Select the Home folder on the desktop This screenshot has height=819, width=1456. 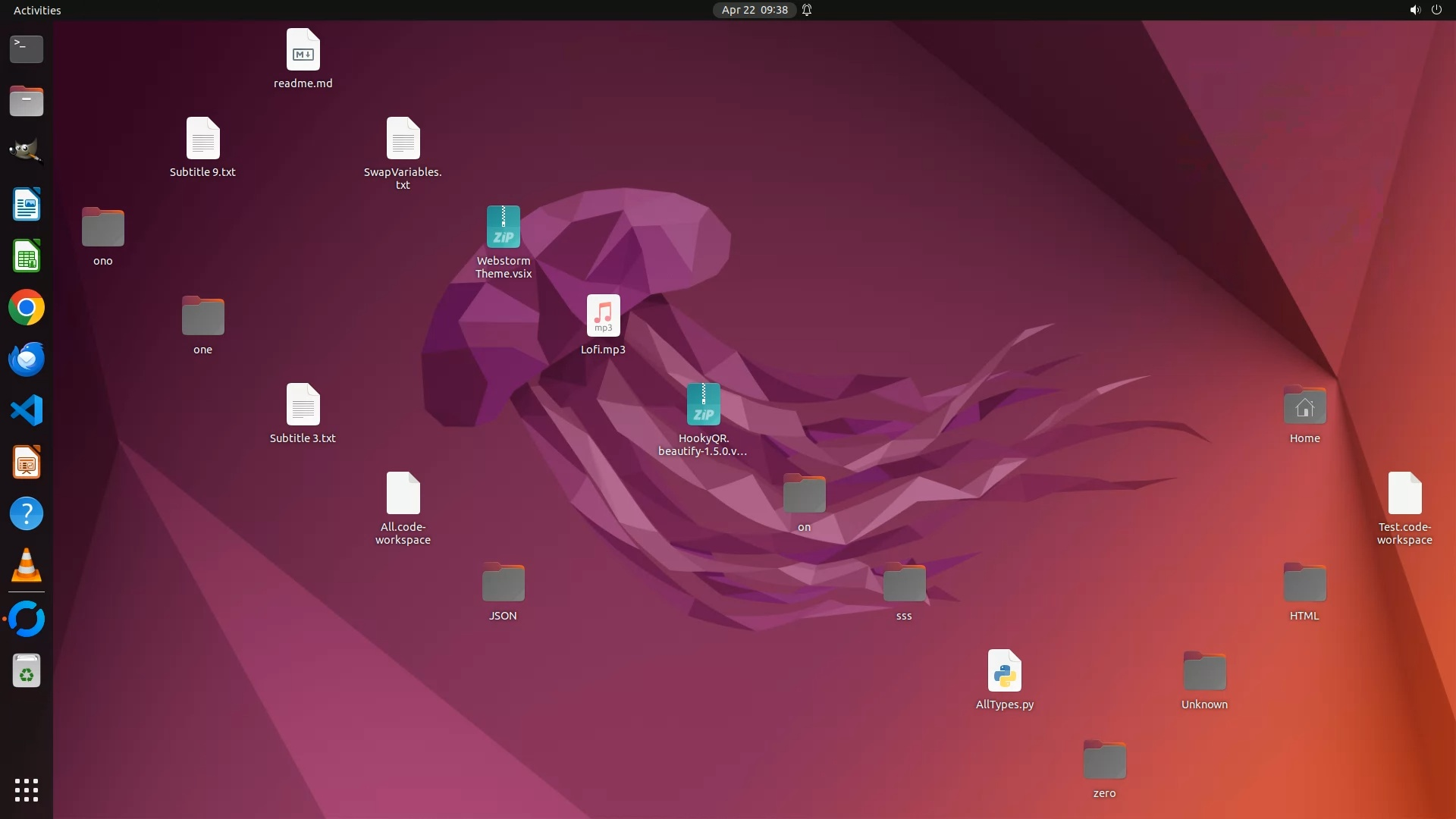1304,407
